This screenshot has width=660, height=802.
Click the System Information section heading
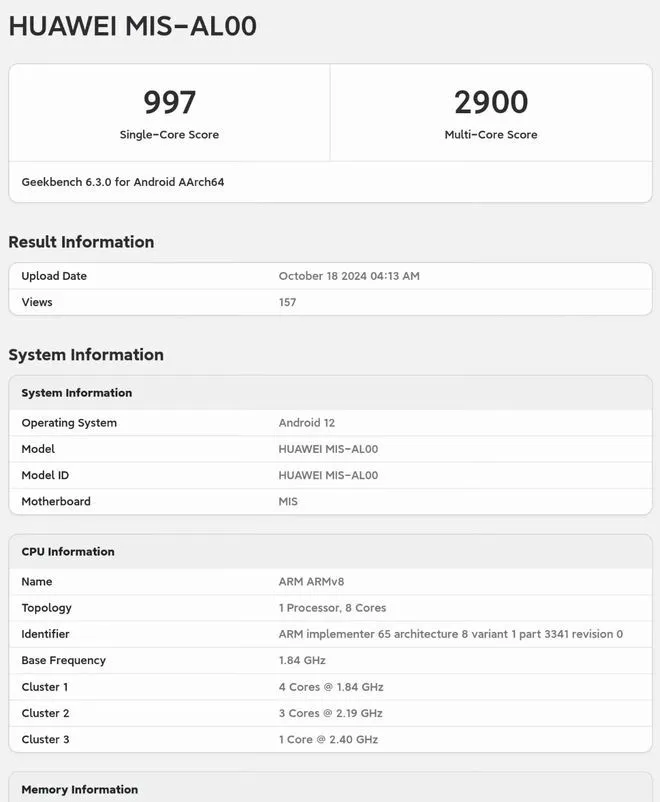point(86,355)
